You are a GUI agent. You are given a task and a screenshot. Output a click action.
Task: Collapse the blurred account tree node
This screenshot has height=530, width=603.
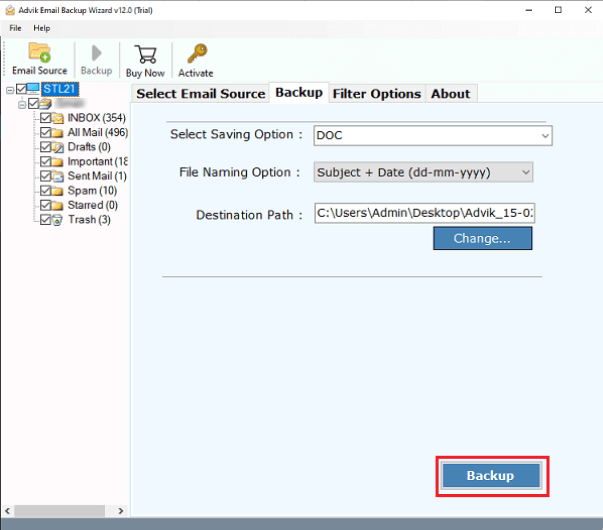coord(22,104)
